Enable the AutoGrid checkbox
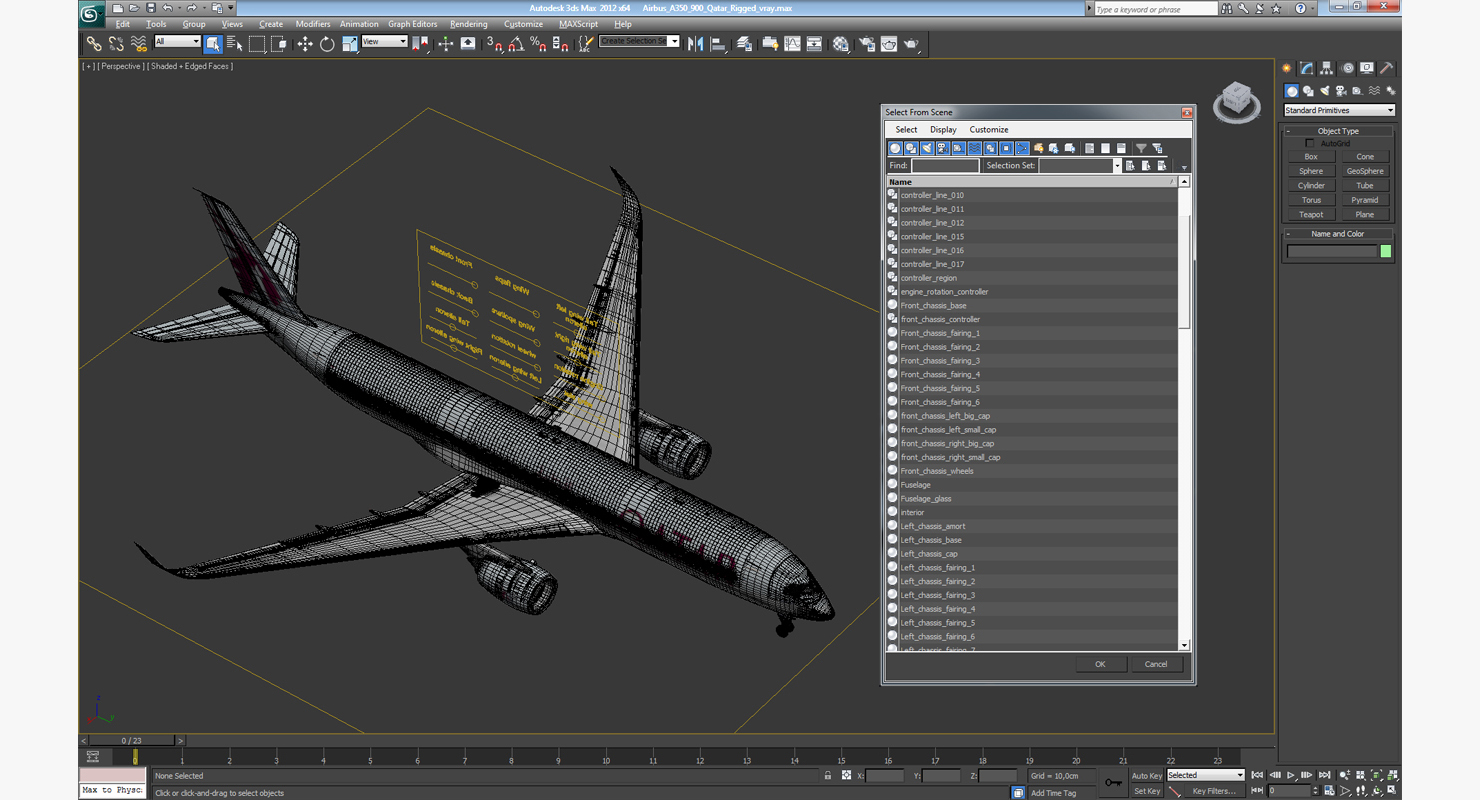 [1310, 143]
